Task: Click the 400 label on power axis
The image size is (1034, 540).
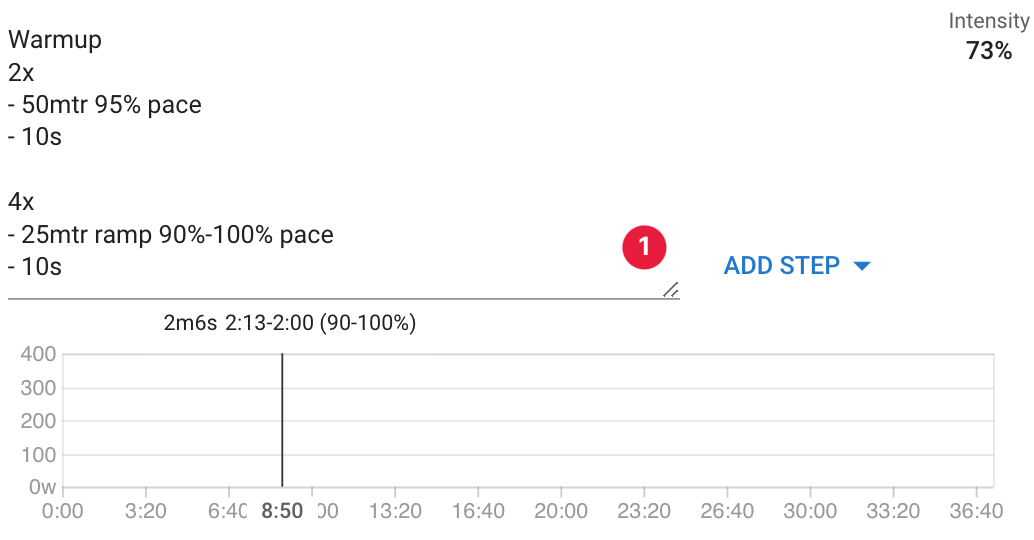Action: coord(38,354)
